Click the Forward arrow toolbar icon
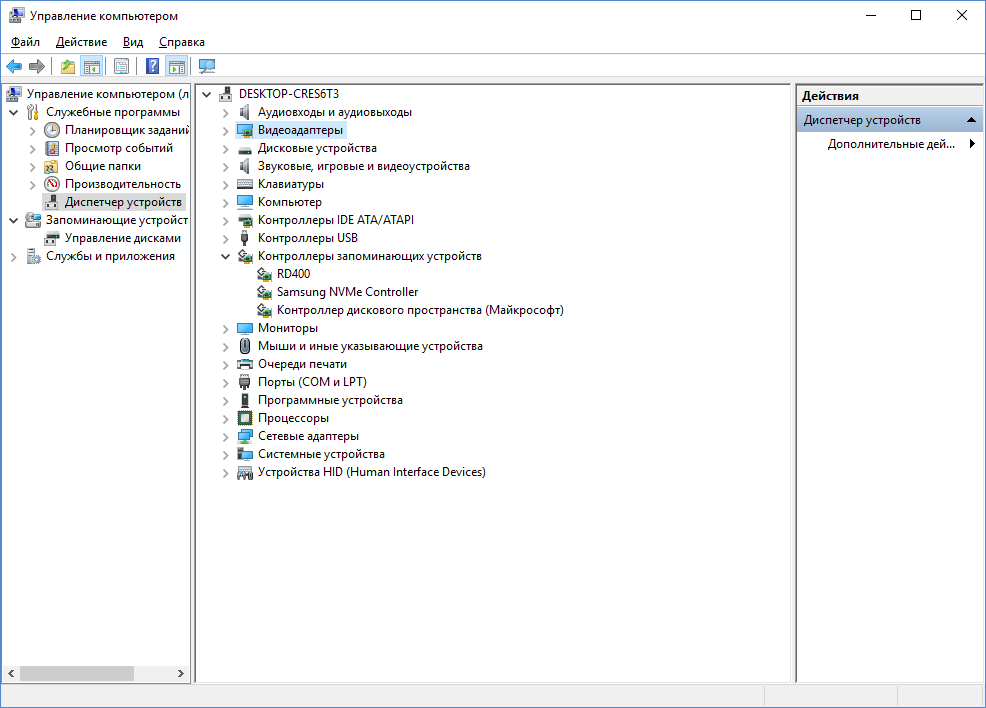 point(37,66)
